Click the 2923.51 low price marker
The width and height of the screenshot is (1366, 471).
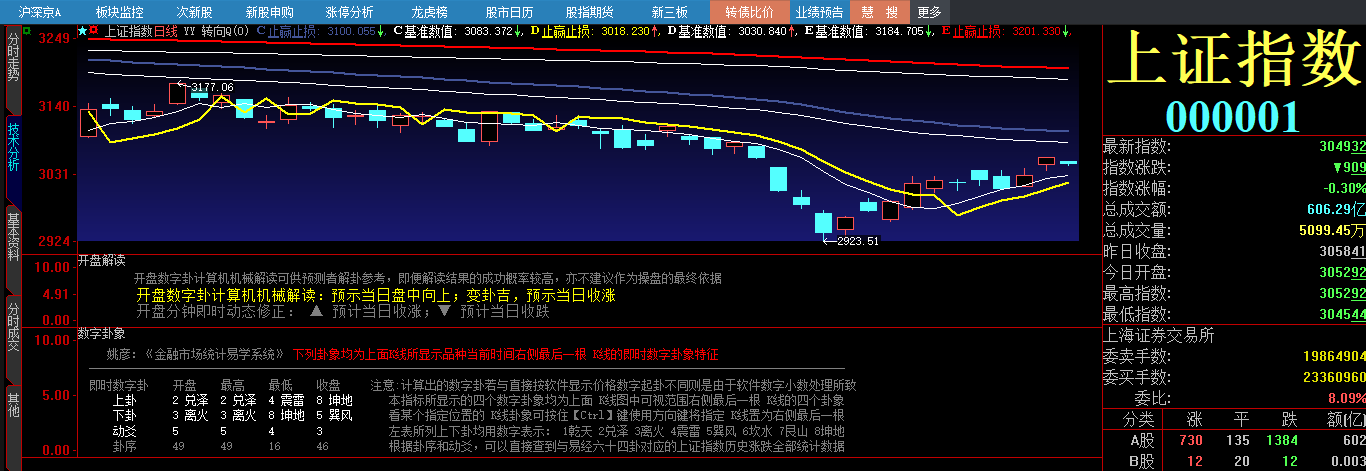[x=858, y=241]
